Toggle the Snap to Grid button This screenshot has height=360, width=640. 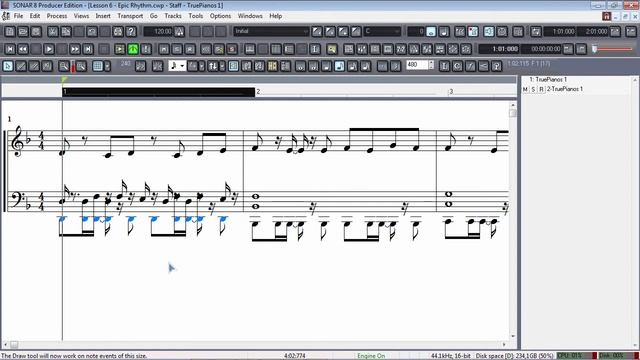pyautogui.click(x=97, y=66)
